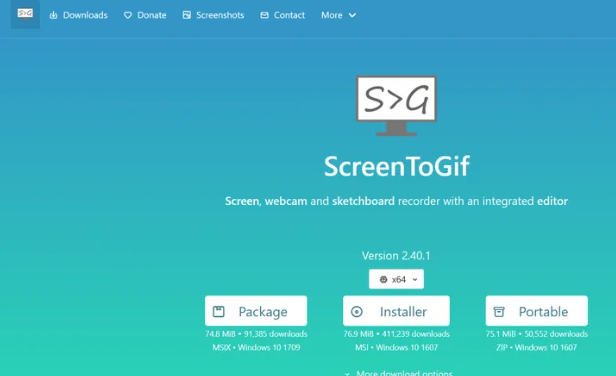Screen dimensions: 616x376
Task: Download the Portable version
Action: [537, 311]
